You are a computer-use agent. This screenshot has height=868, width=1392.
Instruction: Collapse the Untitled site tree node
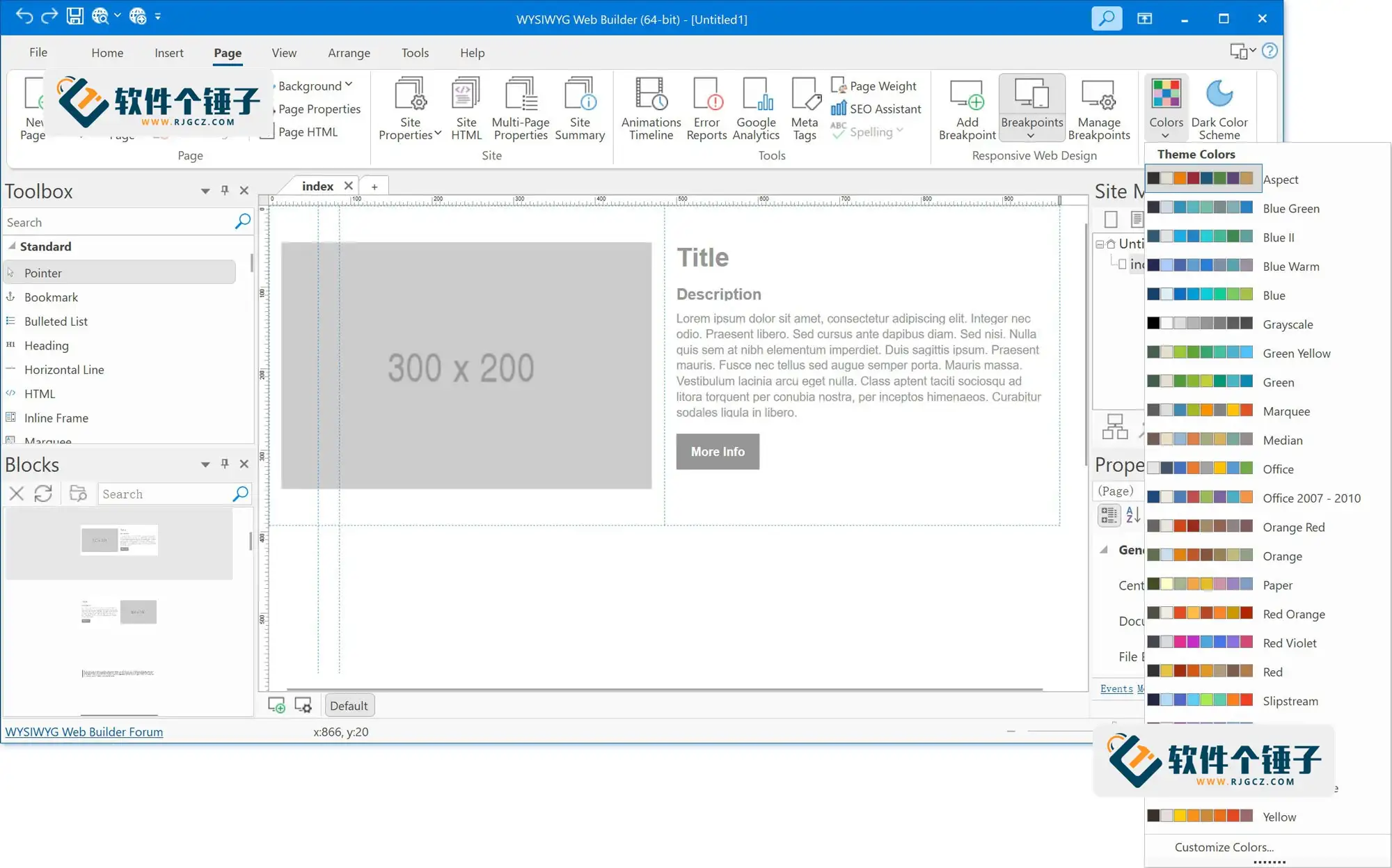click(x=1100, y=244)
